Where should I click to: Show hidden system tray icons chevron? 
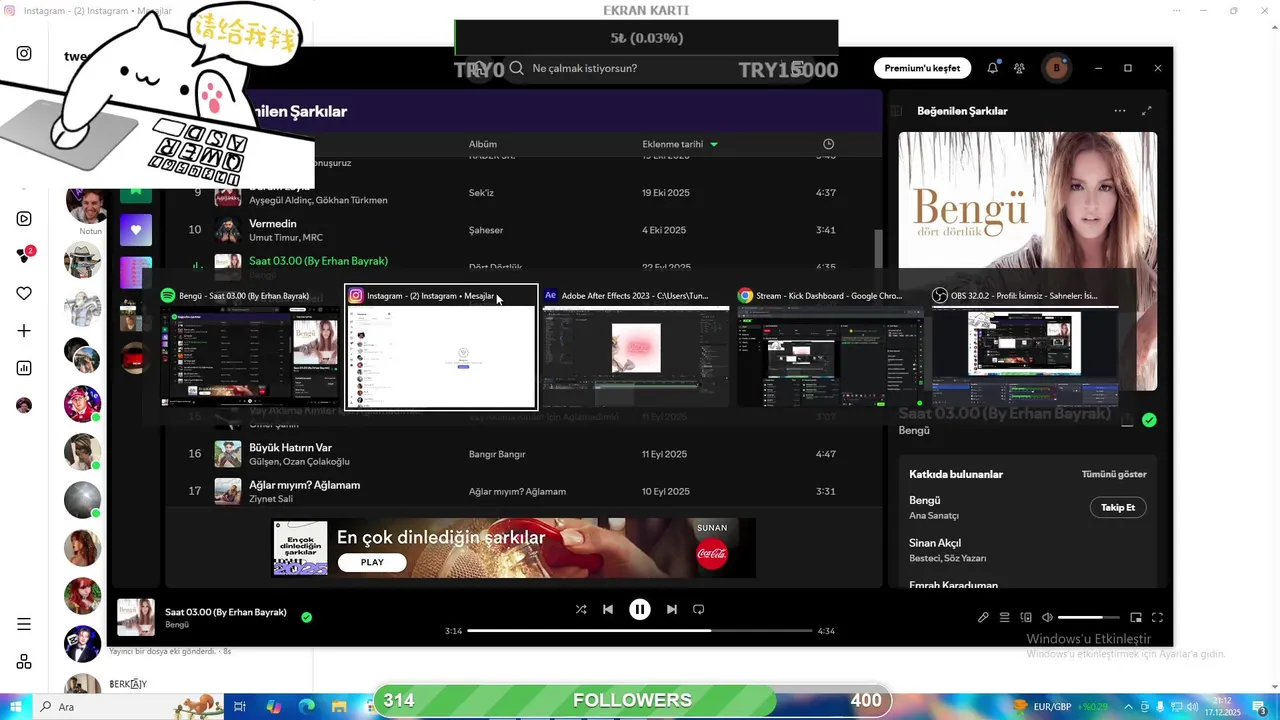pos(1129,707)
